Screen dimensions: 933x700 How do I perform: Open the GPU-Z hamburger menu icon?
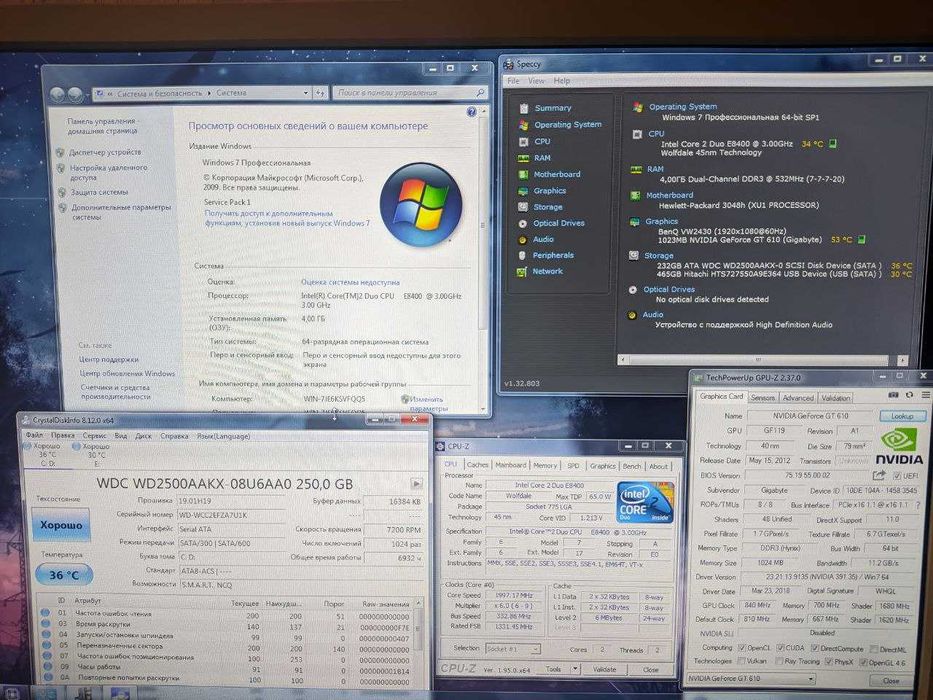pyautogui.click(x=925, y=395)
